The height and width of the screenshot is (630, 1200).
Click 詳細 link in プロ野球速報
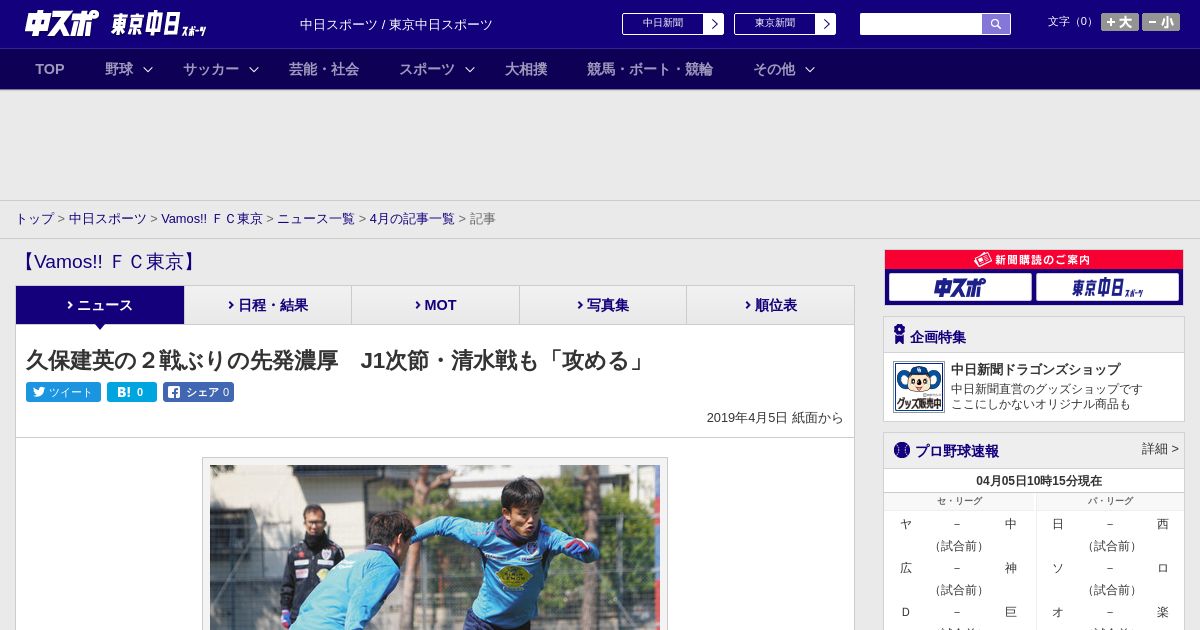click(x=1160, y=449)
